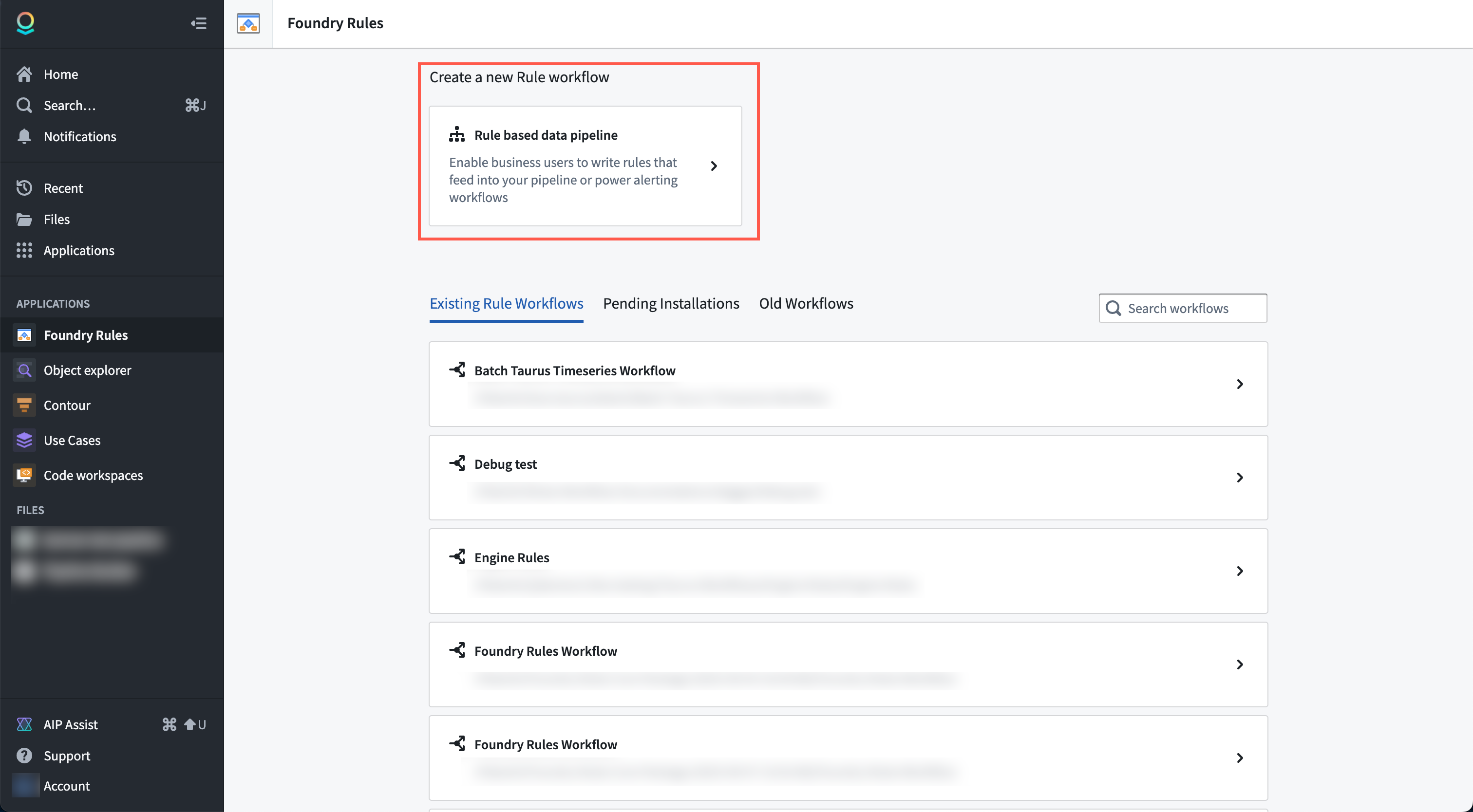Click the Support question mark icon

click(24, 756)
